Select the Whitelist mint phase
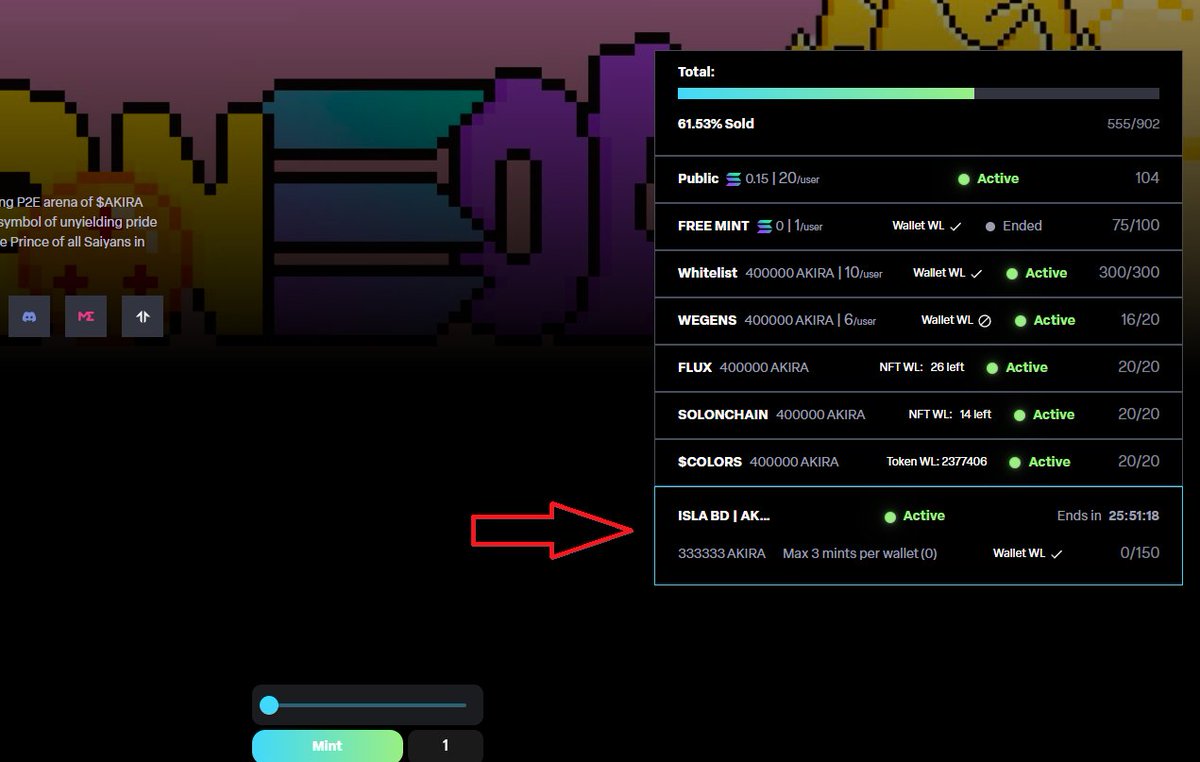Image resolution: width=1200 pixels, height=762 pixels. (x=918, y=273)
